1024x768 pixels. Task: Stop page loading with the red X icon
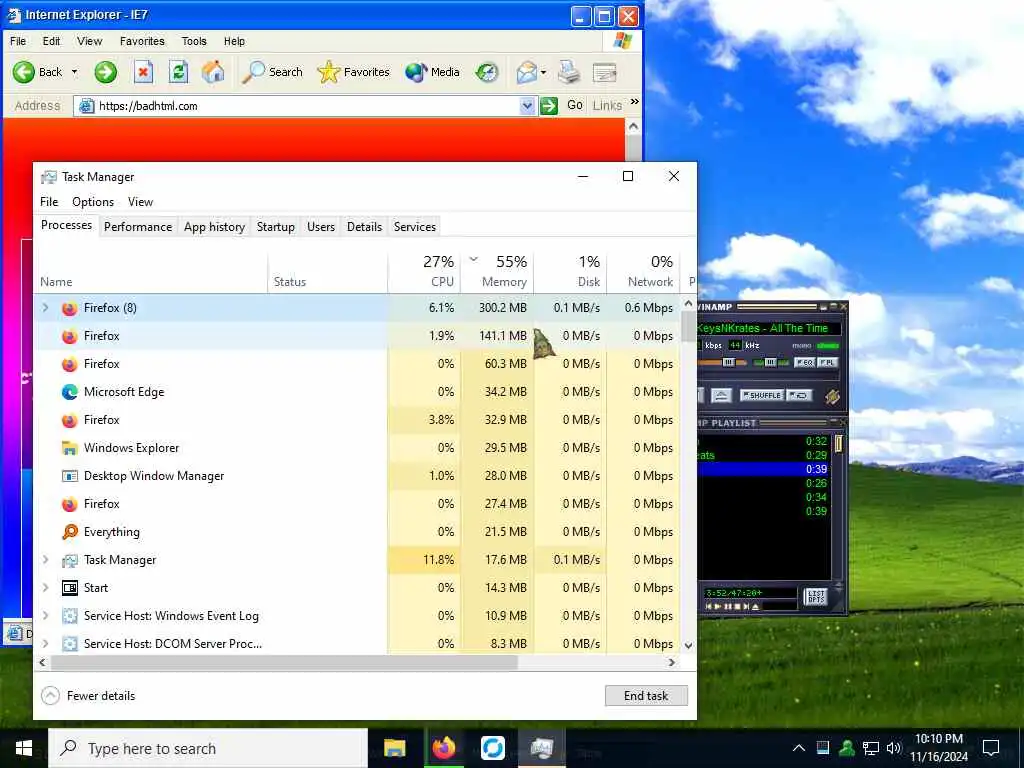[143, 72]
